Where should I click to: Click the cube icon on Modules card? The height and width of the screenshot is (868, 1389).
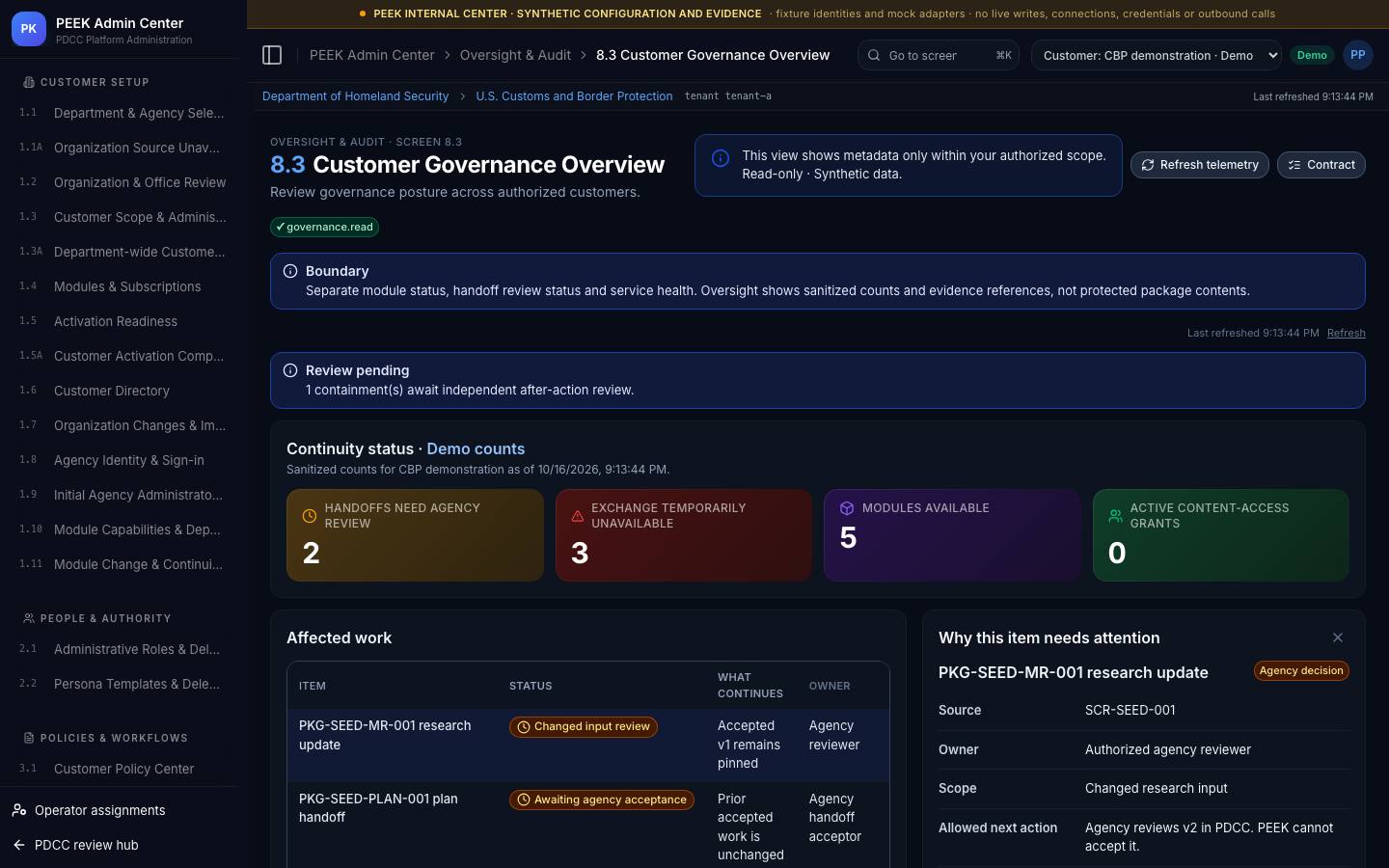(847, 508)
